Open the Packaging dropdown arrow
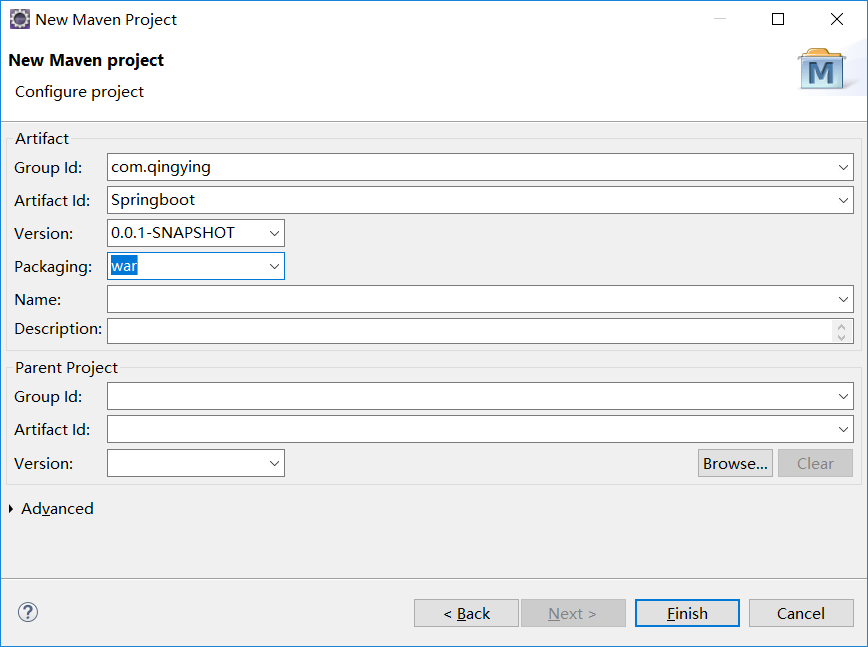 click(x=274, y=266)
